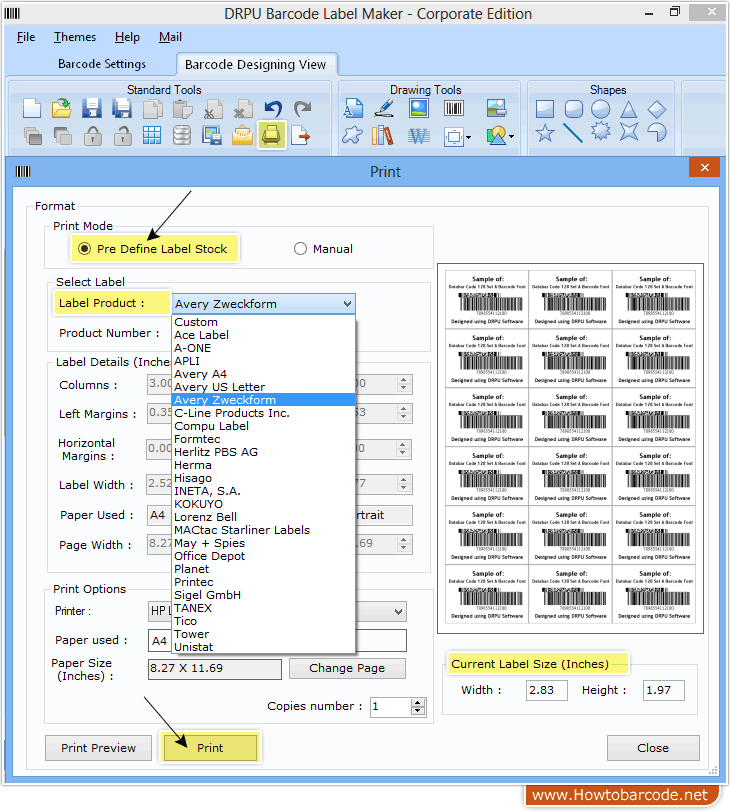Click the highlighted Print icon in the toolbar
Viewport: 730px width, 812px height.
[271, 135]
